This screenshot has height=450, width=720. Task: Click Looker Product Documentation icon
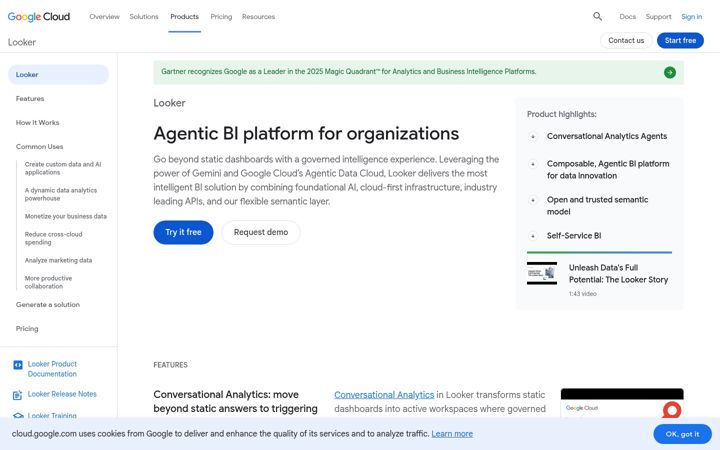(x=18, y=365)
